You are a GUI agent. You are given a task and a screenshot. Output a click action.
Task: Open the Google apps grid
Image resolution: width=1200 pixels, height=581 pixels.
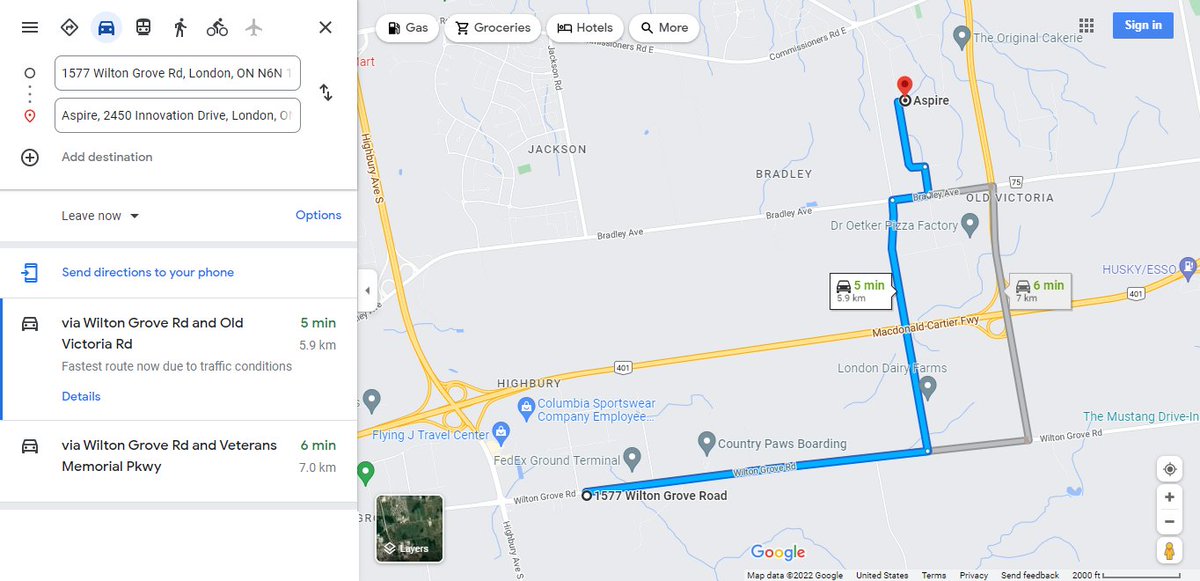point(1087,26)
